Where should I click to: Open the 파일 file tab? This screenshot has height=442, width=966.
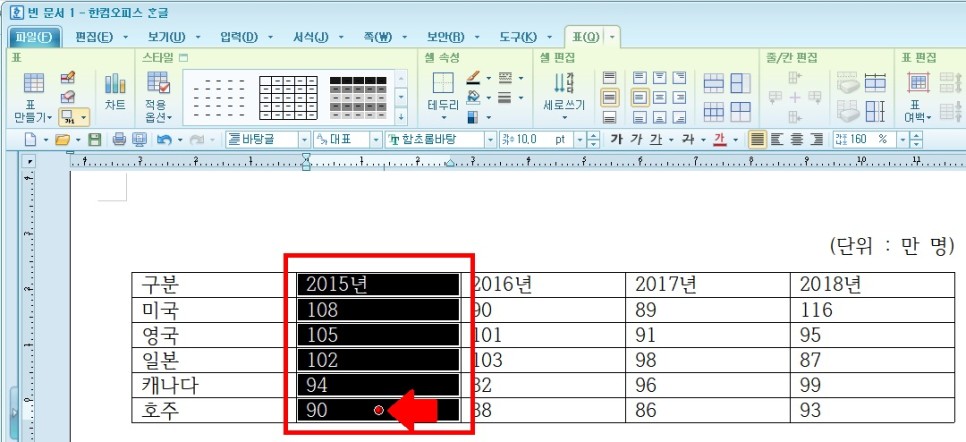coord(36,37)
